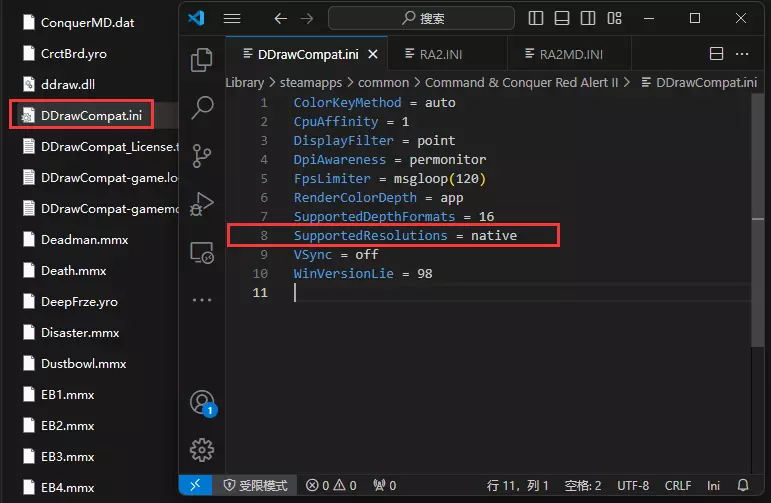Open the Source Control view
The image size is (771, 503).
[x=202, y=156]
